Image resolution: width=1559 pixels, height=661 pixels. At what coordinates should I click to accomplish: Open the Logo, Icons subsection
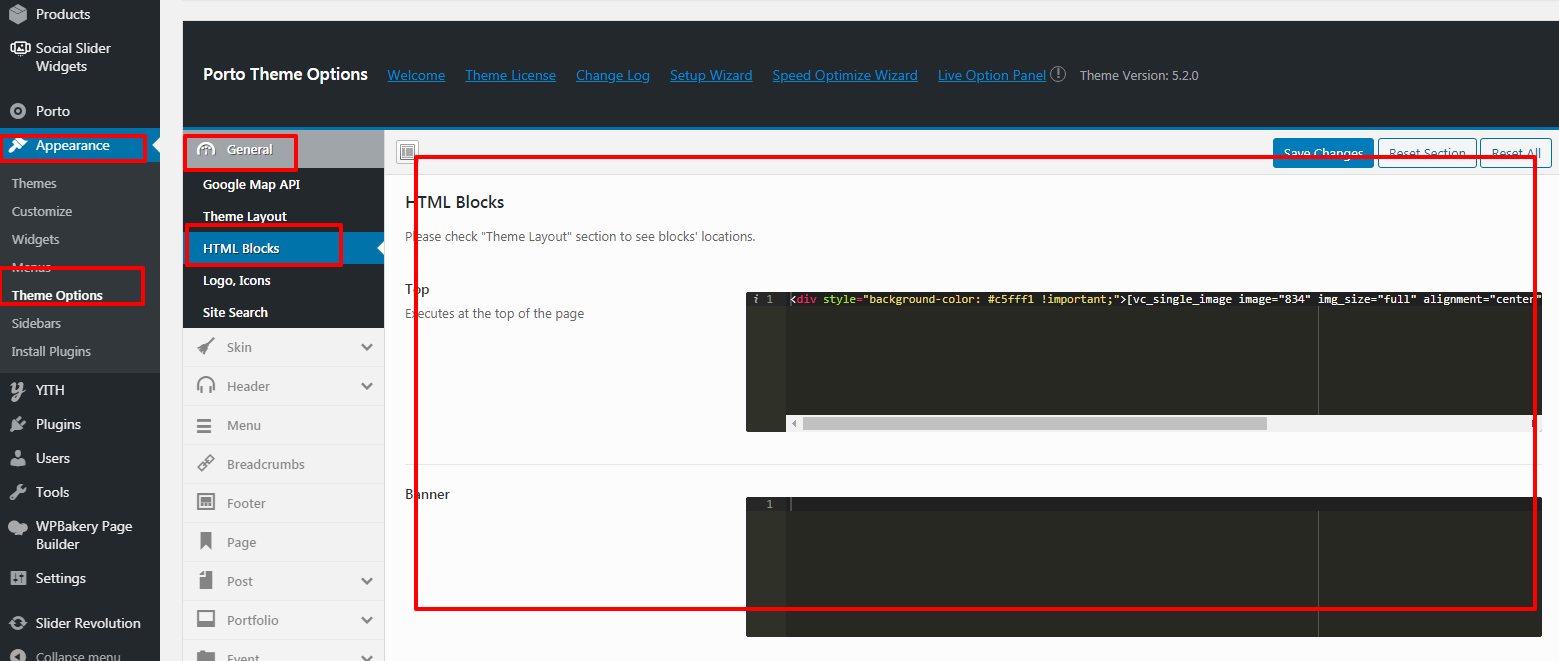click(x=284, y=280)
